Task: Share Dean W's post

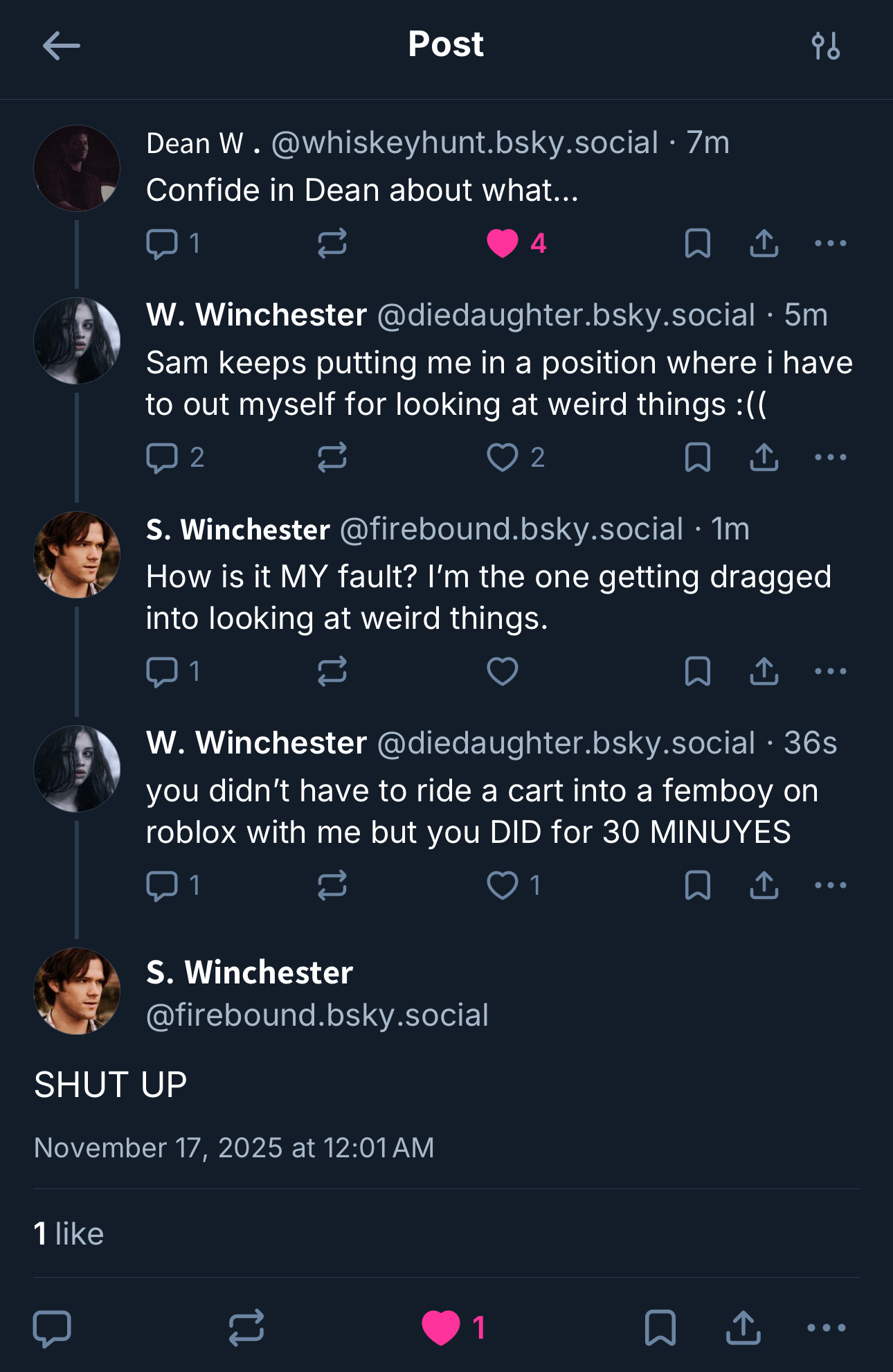Action: 764,244
